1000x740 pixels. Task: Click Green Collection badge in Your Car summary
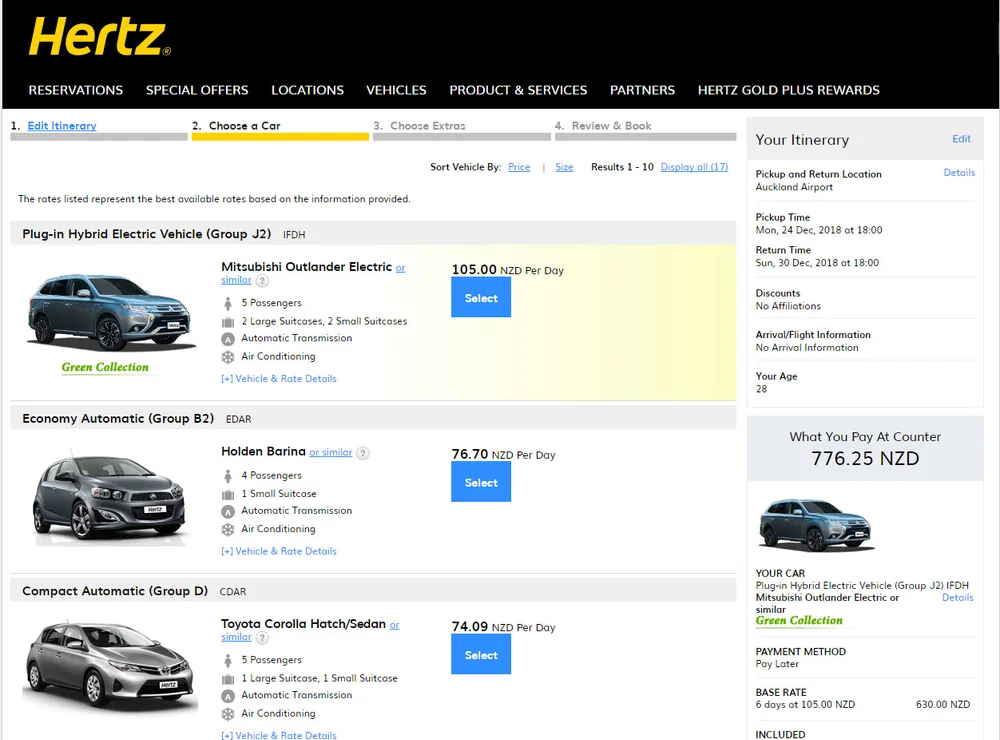[x=799, y=621]
